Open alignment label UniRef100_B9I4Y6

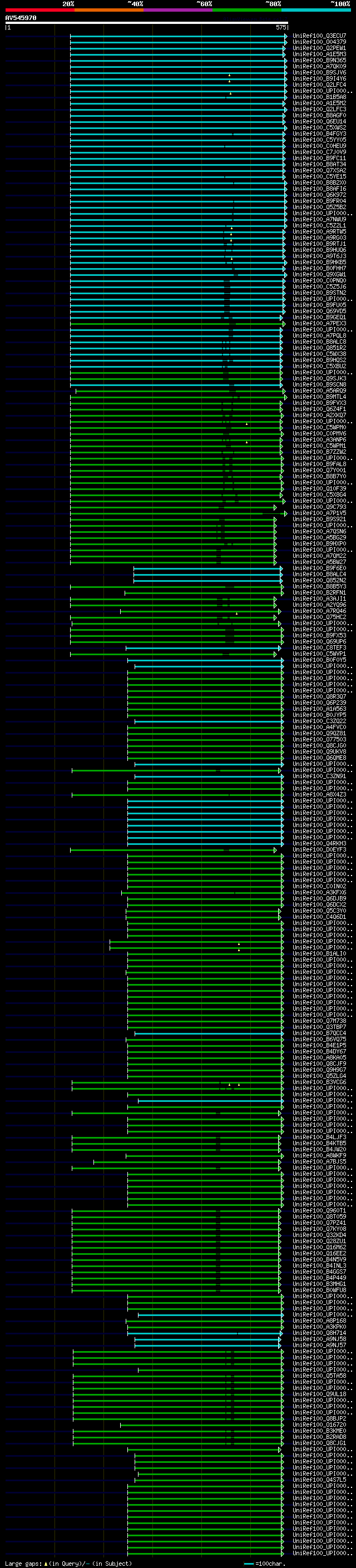pos(319,78)
